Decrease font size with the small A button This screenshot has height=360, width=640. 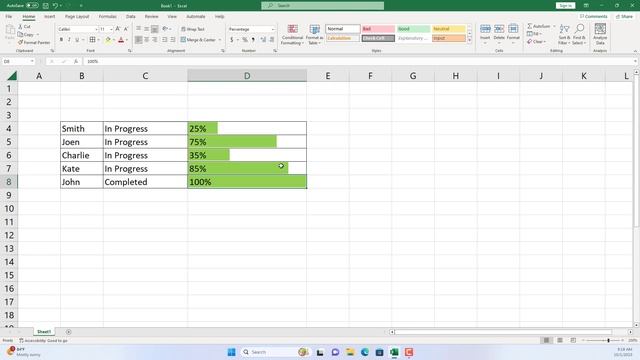coord(126,29)
